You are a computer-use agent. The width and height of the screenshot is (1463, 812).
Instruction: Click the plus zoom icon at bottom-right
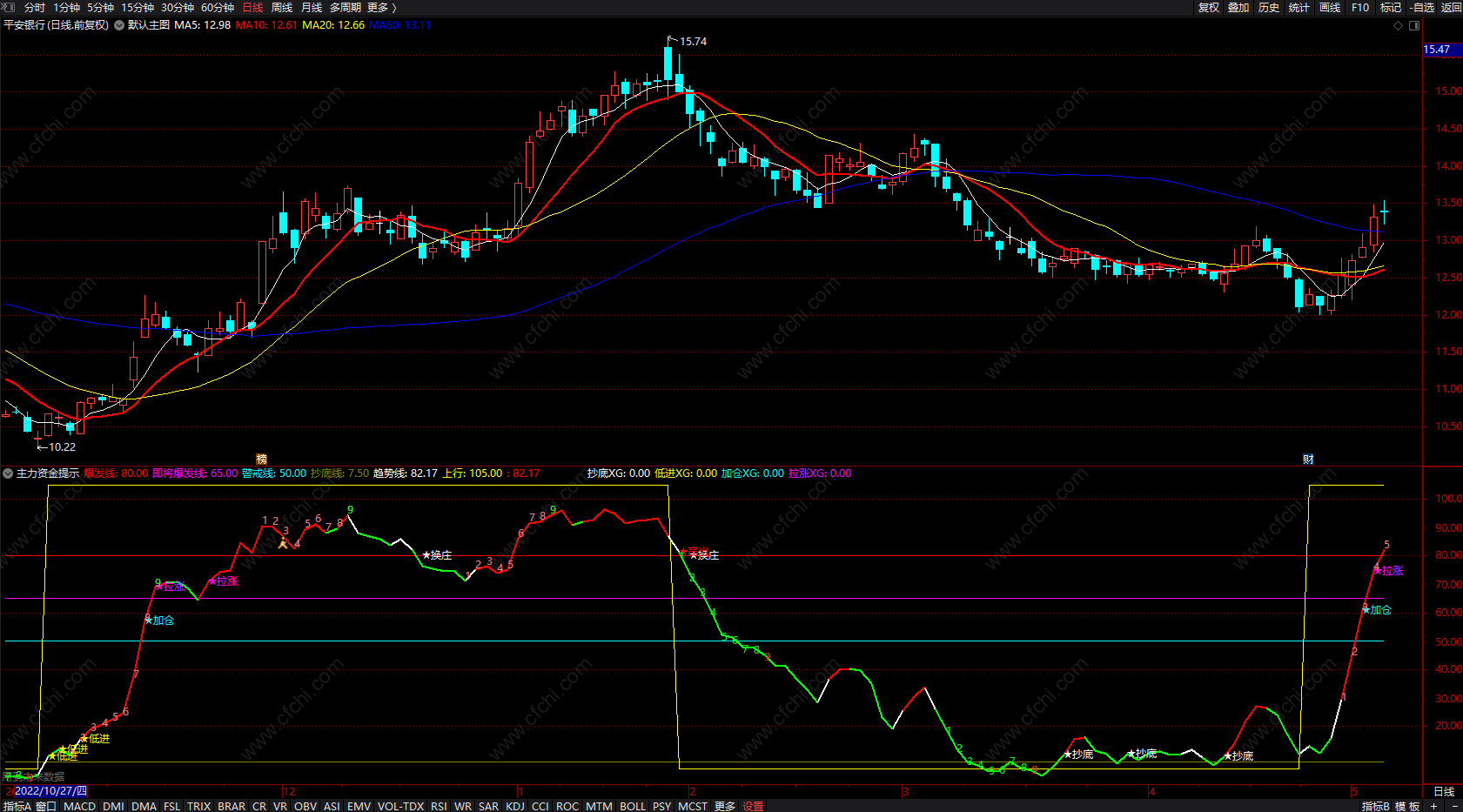(1433, 806)
